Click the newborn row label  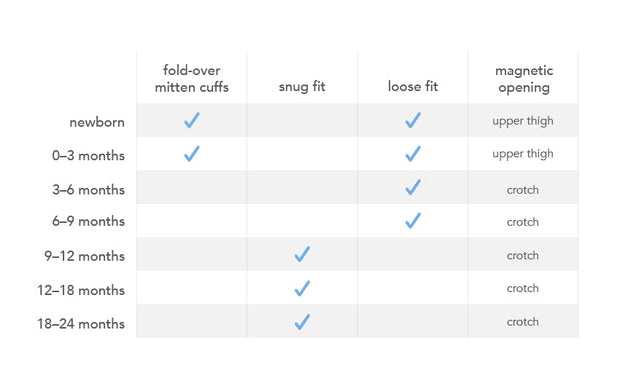coord(97,122)
